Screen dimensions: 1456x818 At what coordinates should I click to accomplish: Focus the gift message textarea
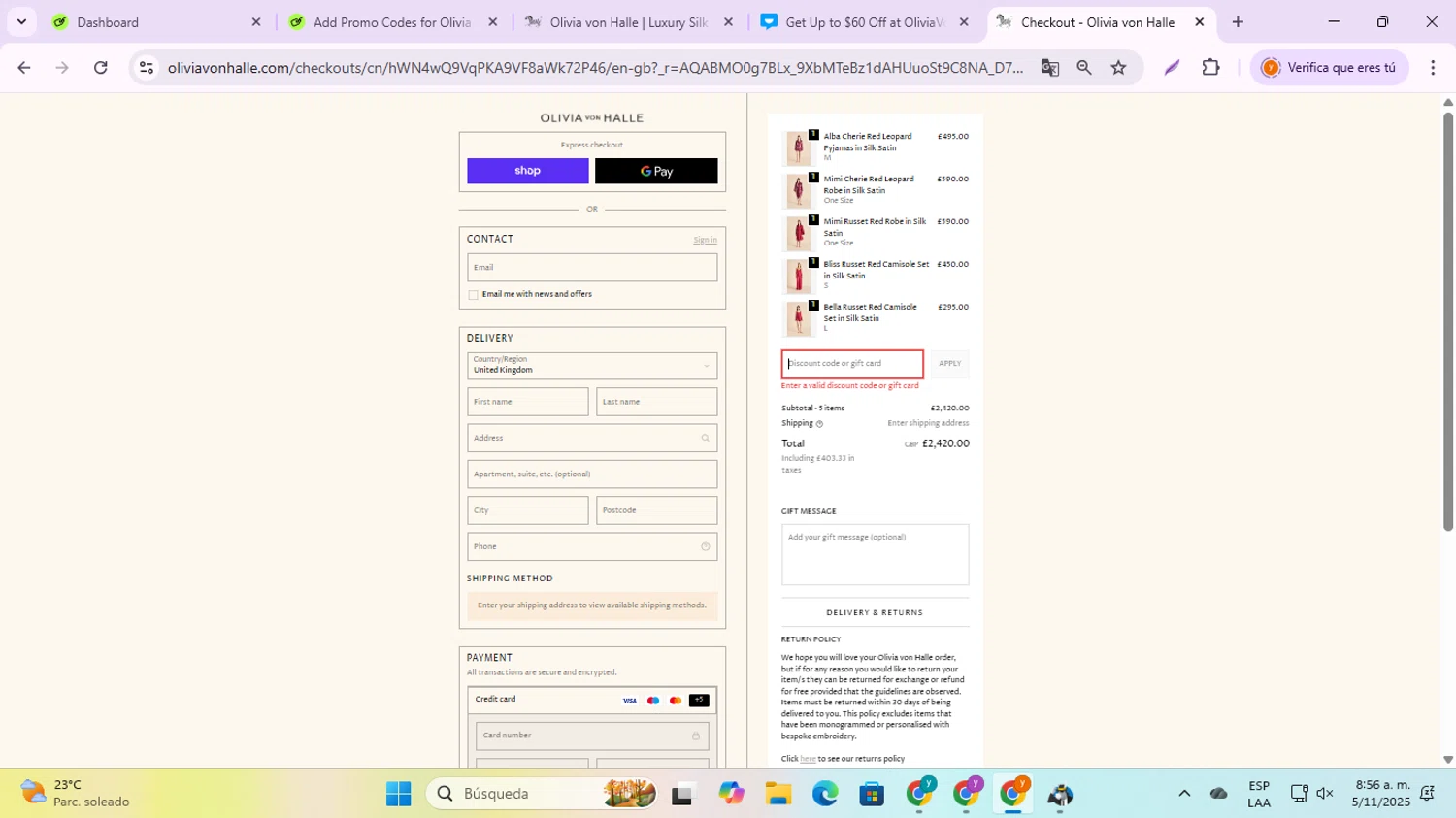[875, 554]
